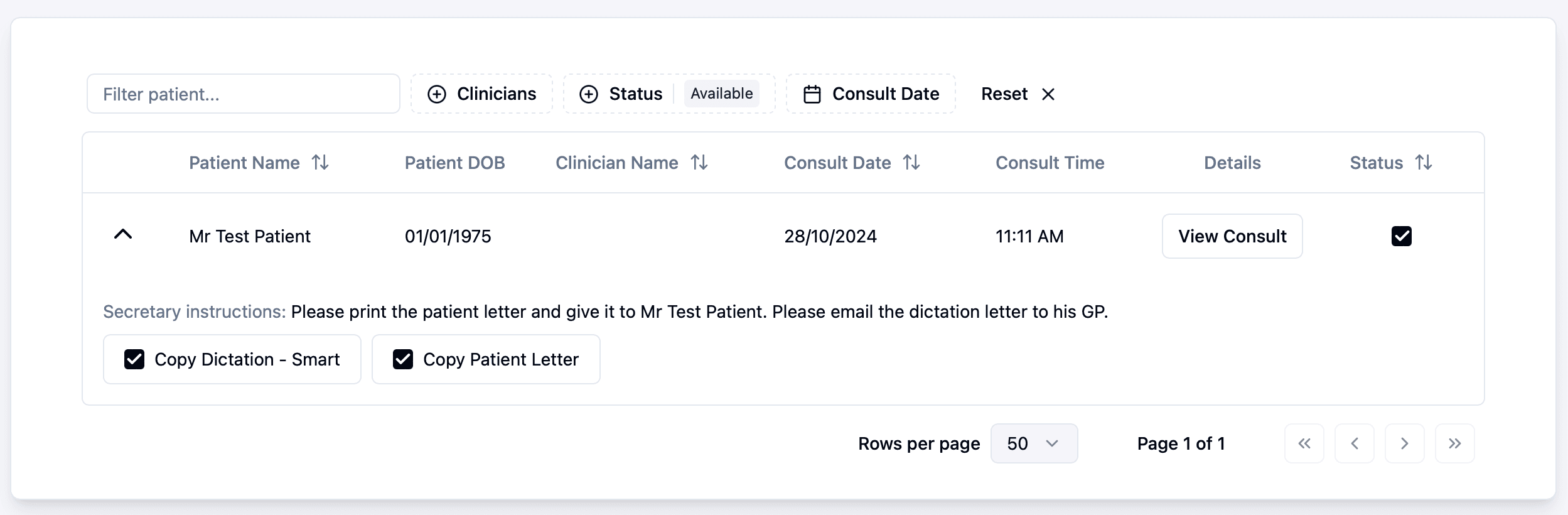Go to previous page chevron icon

(1355, 443)
